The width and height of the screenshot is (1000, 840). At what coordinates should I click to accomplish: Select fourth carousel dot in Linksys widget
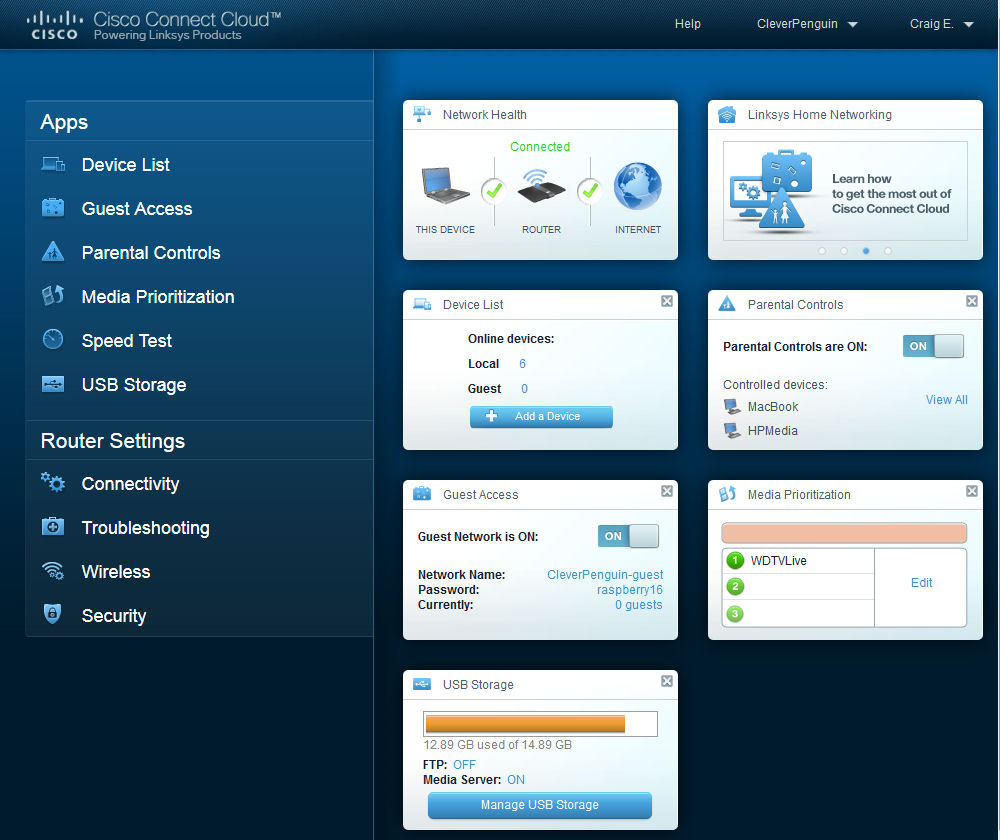click(888, 251)
